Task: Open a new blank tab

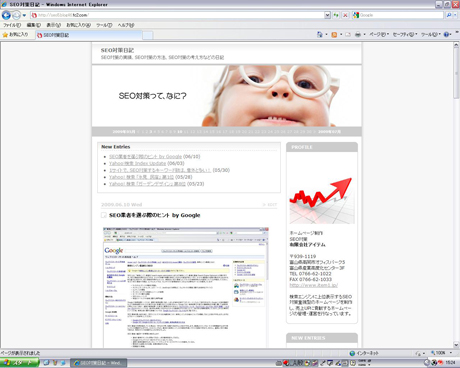Action: 148,35
